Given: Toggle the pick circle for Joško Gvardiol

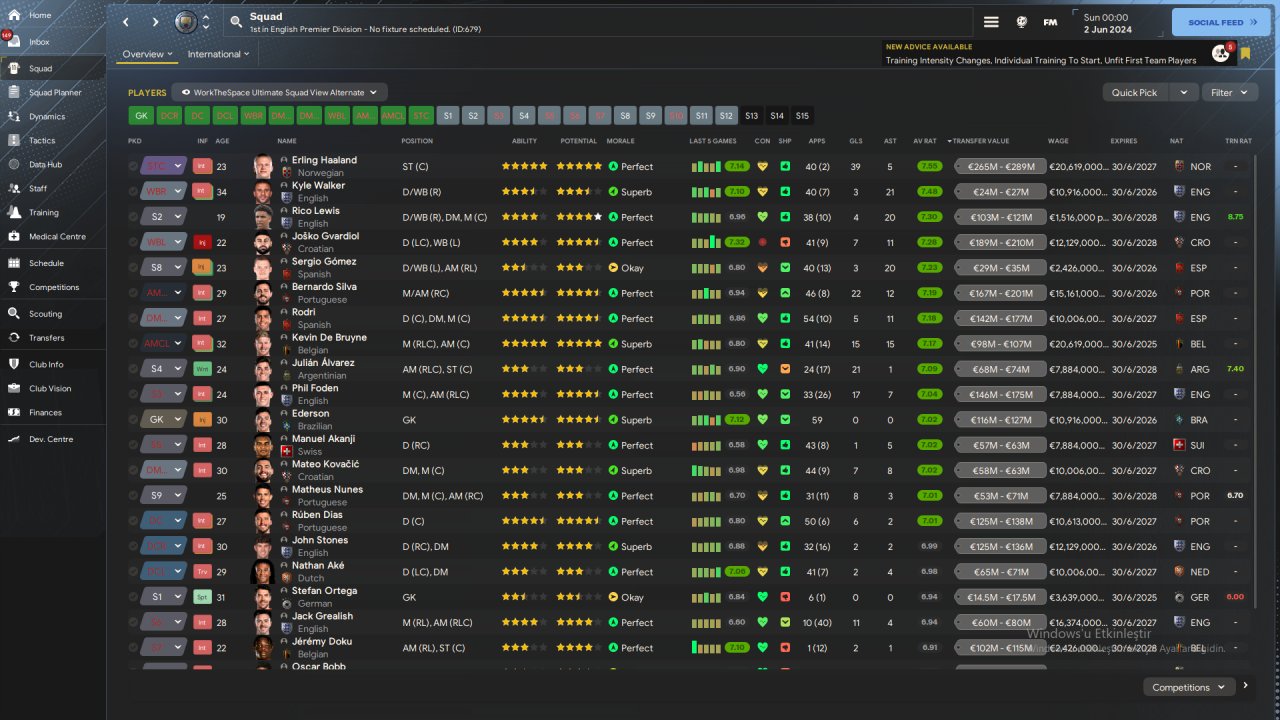Looking at the screenshot, I should [x=134, y=242].
